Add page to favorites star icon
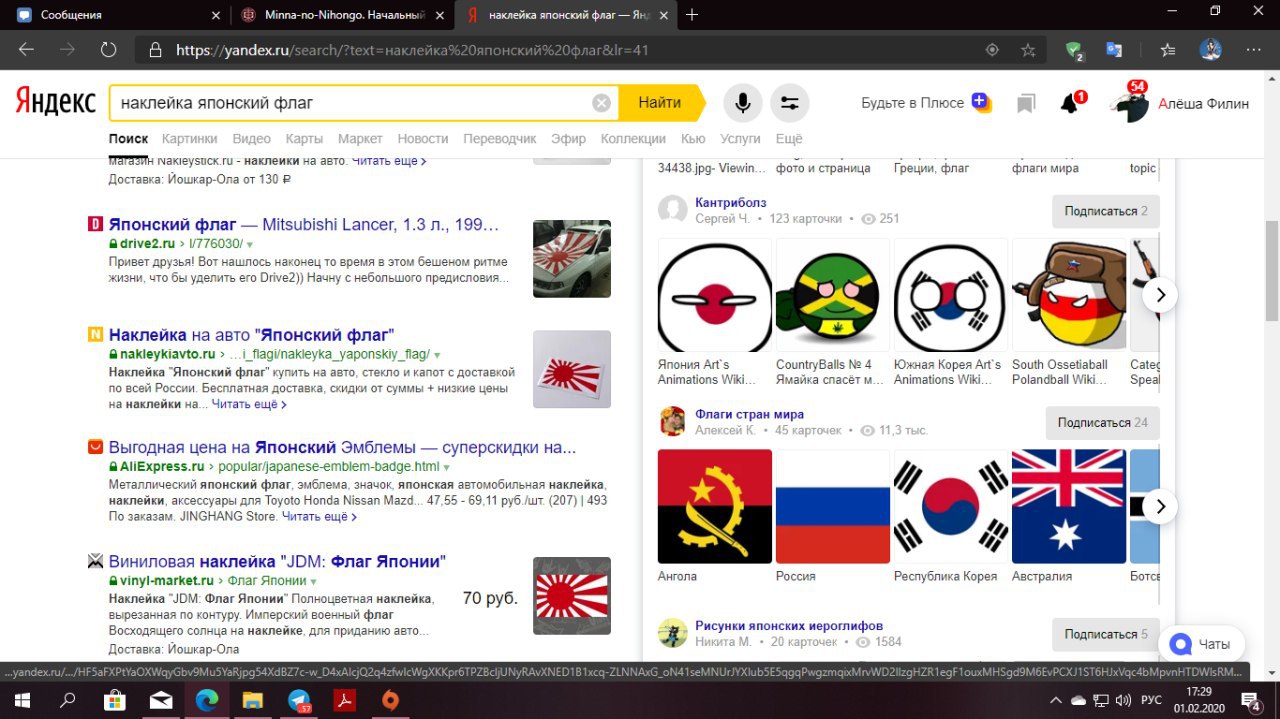This screenshot has width=1280, height=719. click(x=1028, y=49)
